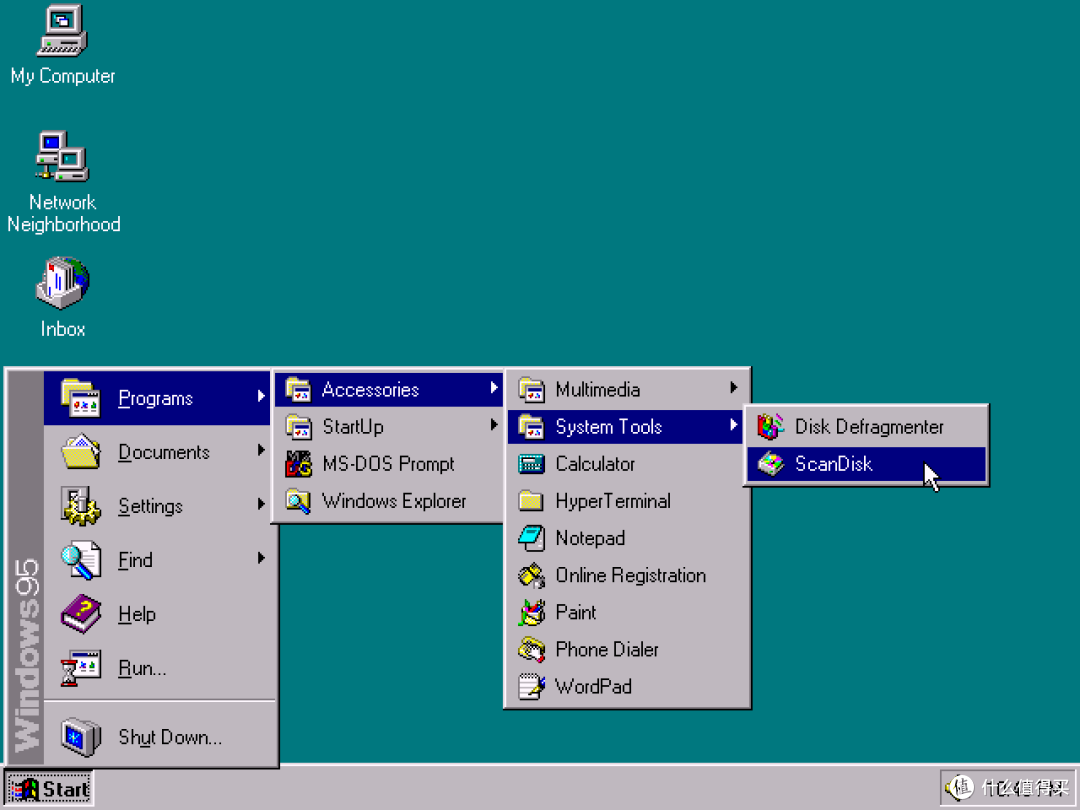Launch Disk Defragmenter menu entry

coord(866,427)
